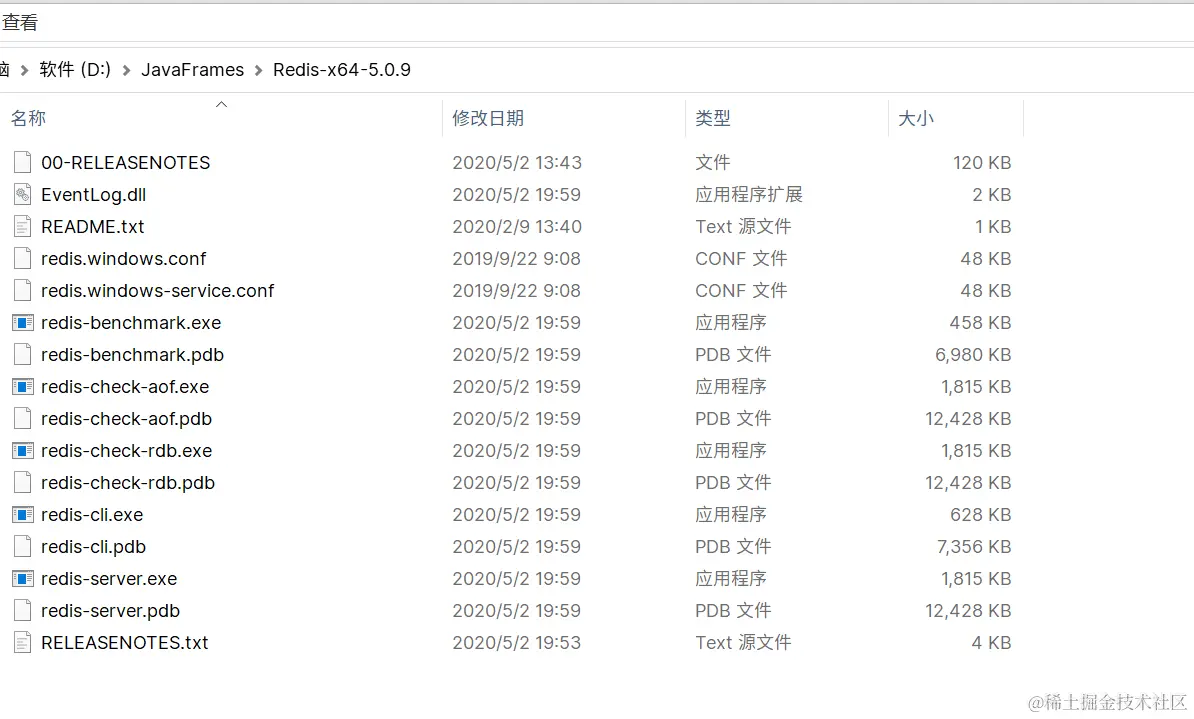Click Redis-x64-5.0.9 breadcrumb segment
This screenshot has width=1194, height=719.
[x=342, y=69]
